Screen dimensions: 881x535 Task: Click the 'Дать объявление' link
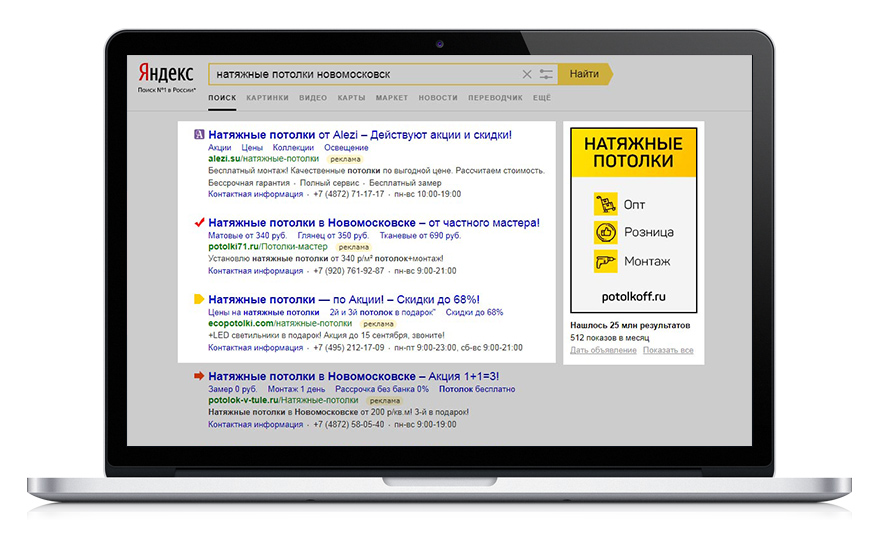[603, 350]
